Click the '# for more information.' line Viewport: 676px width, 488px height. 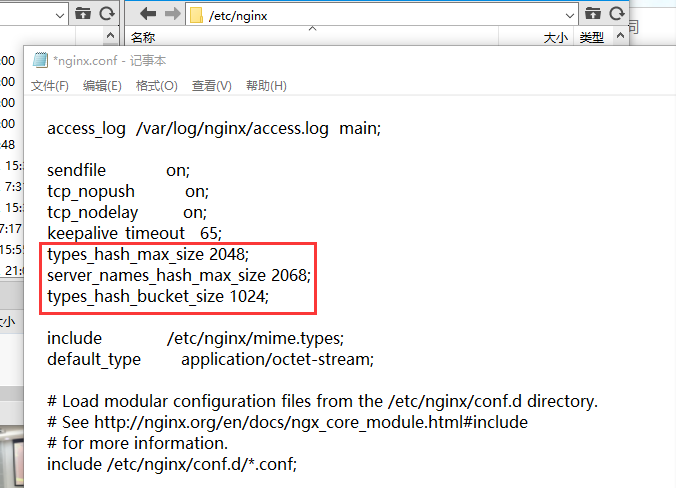pos(137,443)
